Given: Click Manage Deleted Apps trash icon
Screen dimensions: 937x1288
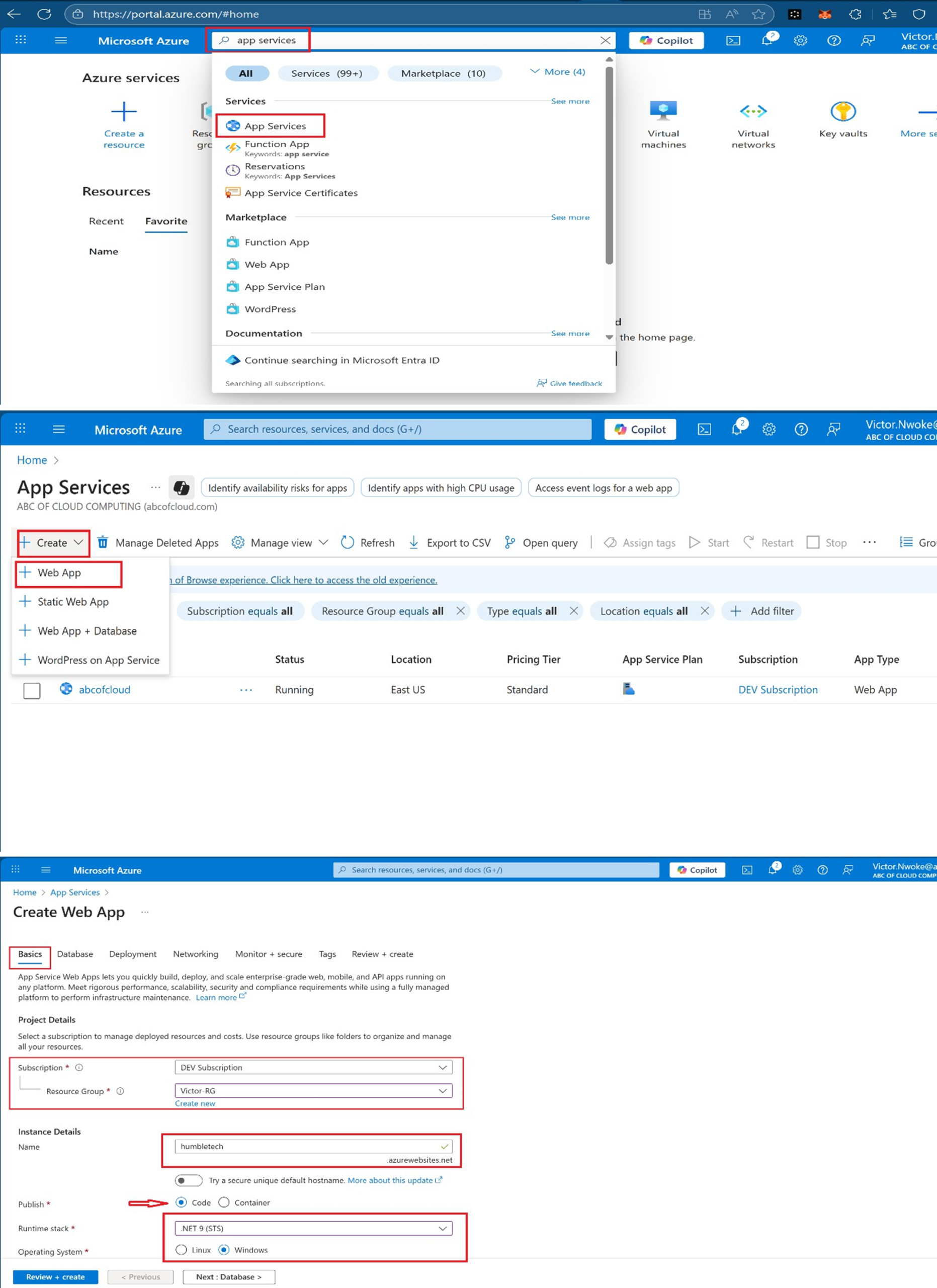Looking at the screenshot, I should pos(103,542).
